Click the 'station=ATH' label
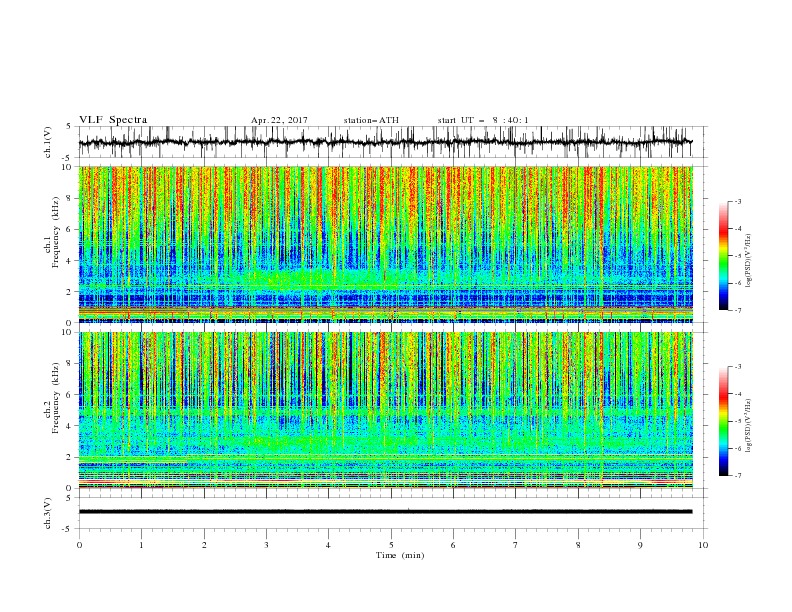Image resolution: width=792 pixels, height=612 pixels. (x=371, y=120)
